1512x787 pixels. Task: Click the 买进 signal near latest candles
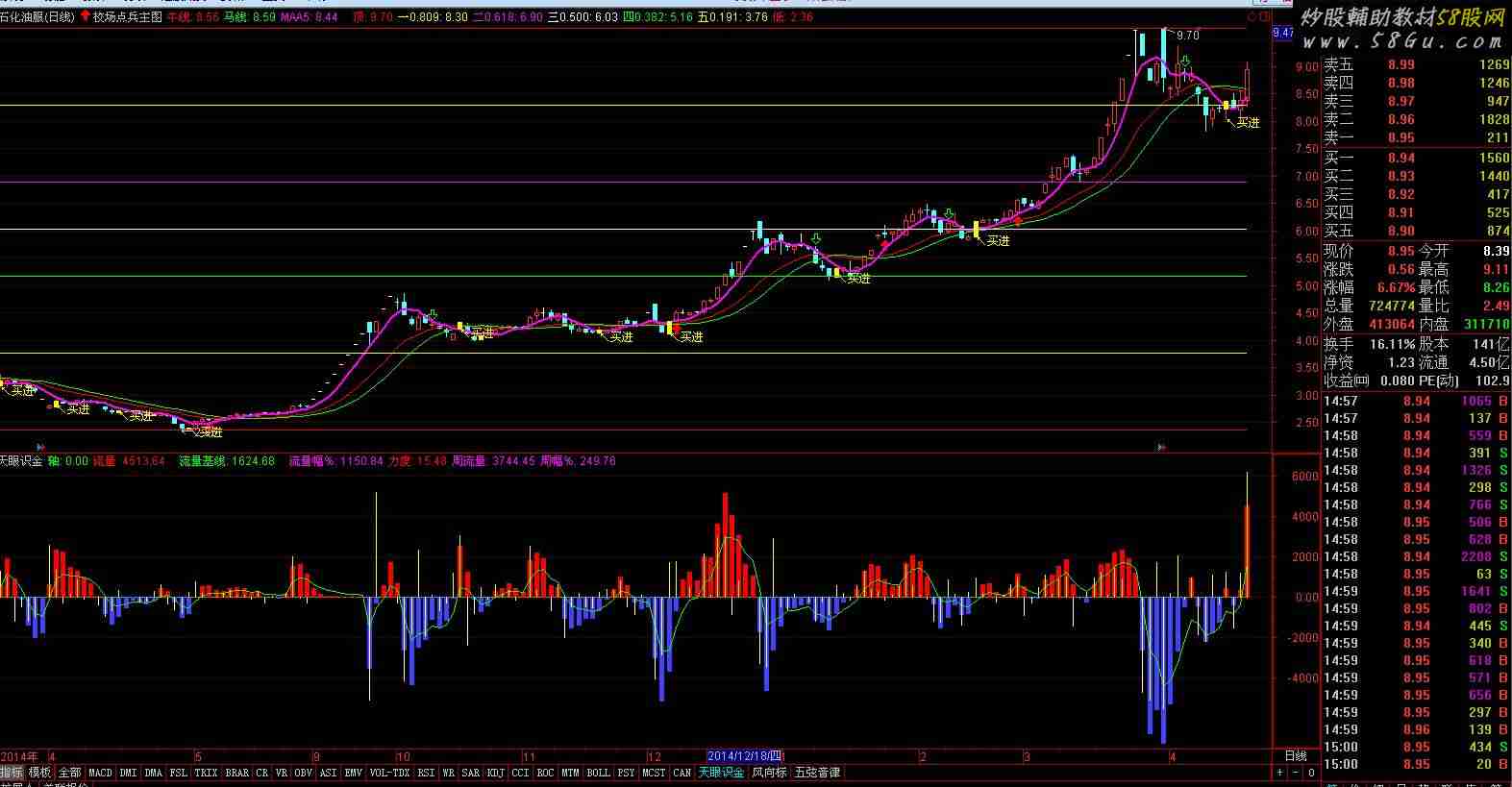click(1248, 123)
